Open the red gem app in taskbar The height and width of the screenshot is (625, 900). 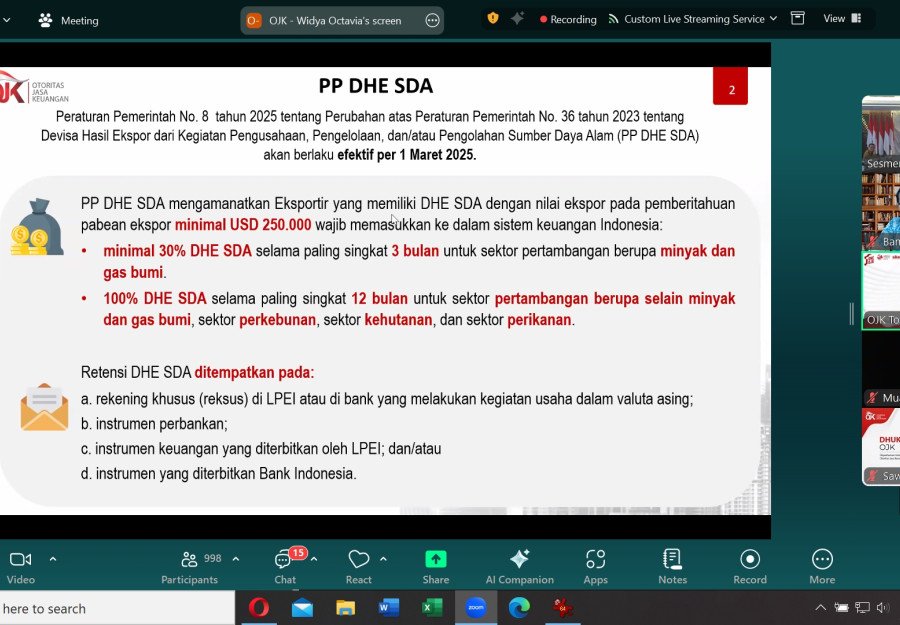(562, 607)
